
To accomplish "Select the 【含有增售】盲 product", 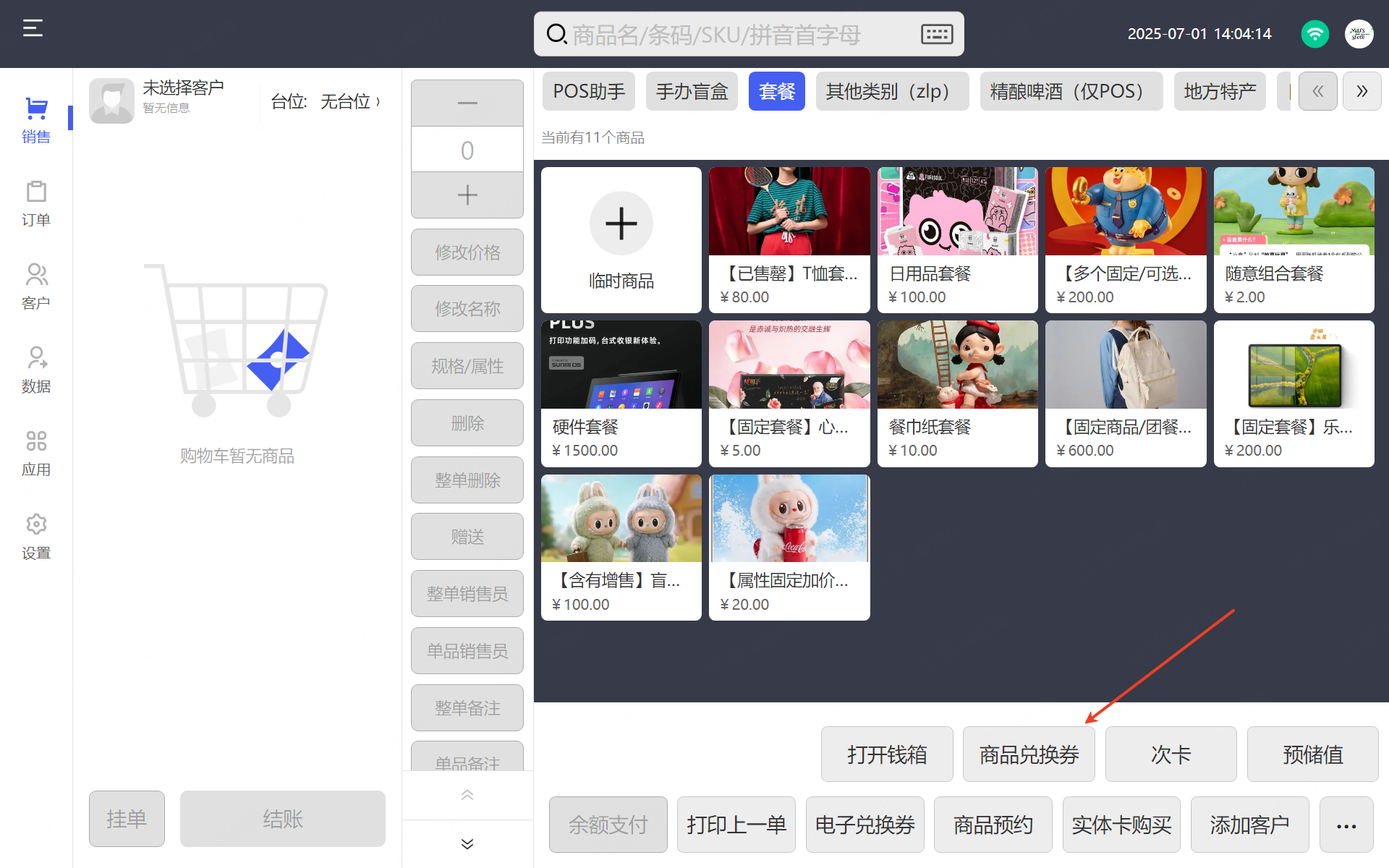I will pyautogui.click(x=621, y=548).
